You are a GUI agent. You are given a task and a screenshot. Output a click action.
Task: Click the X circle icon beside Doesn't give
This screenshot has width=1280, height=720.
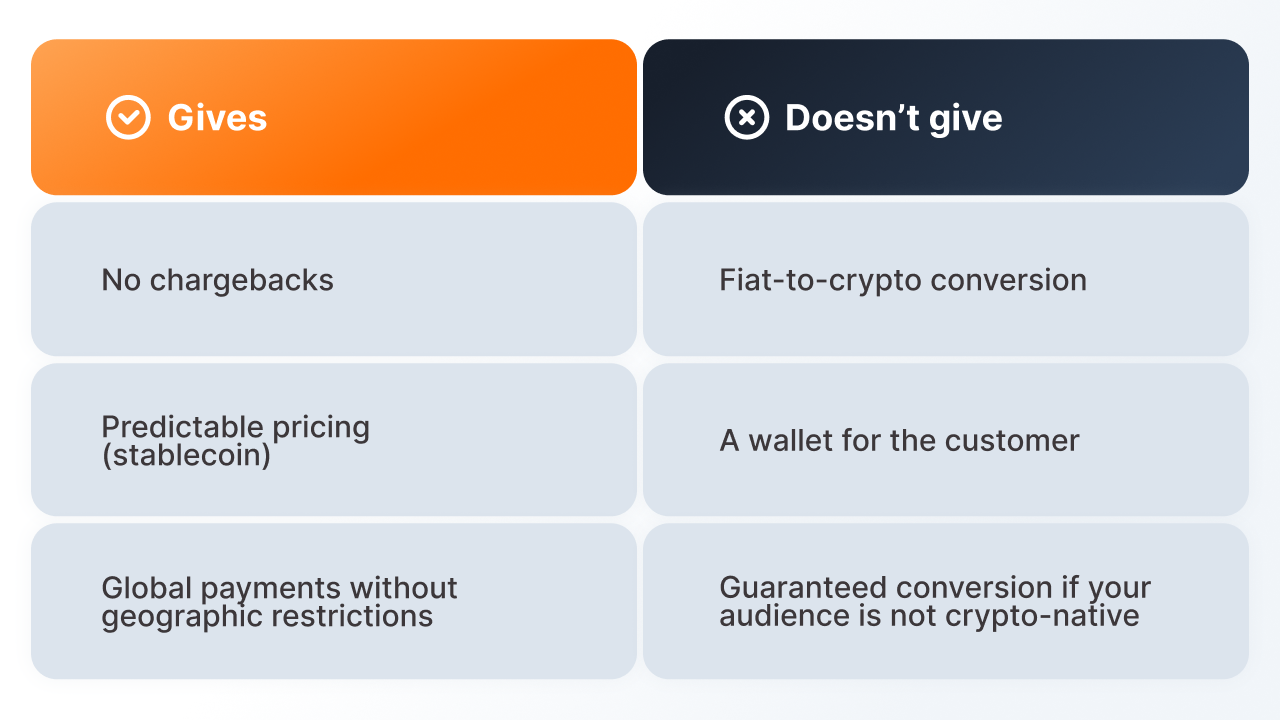(746, 118)
